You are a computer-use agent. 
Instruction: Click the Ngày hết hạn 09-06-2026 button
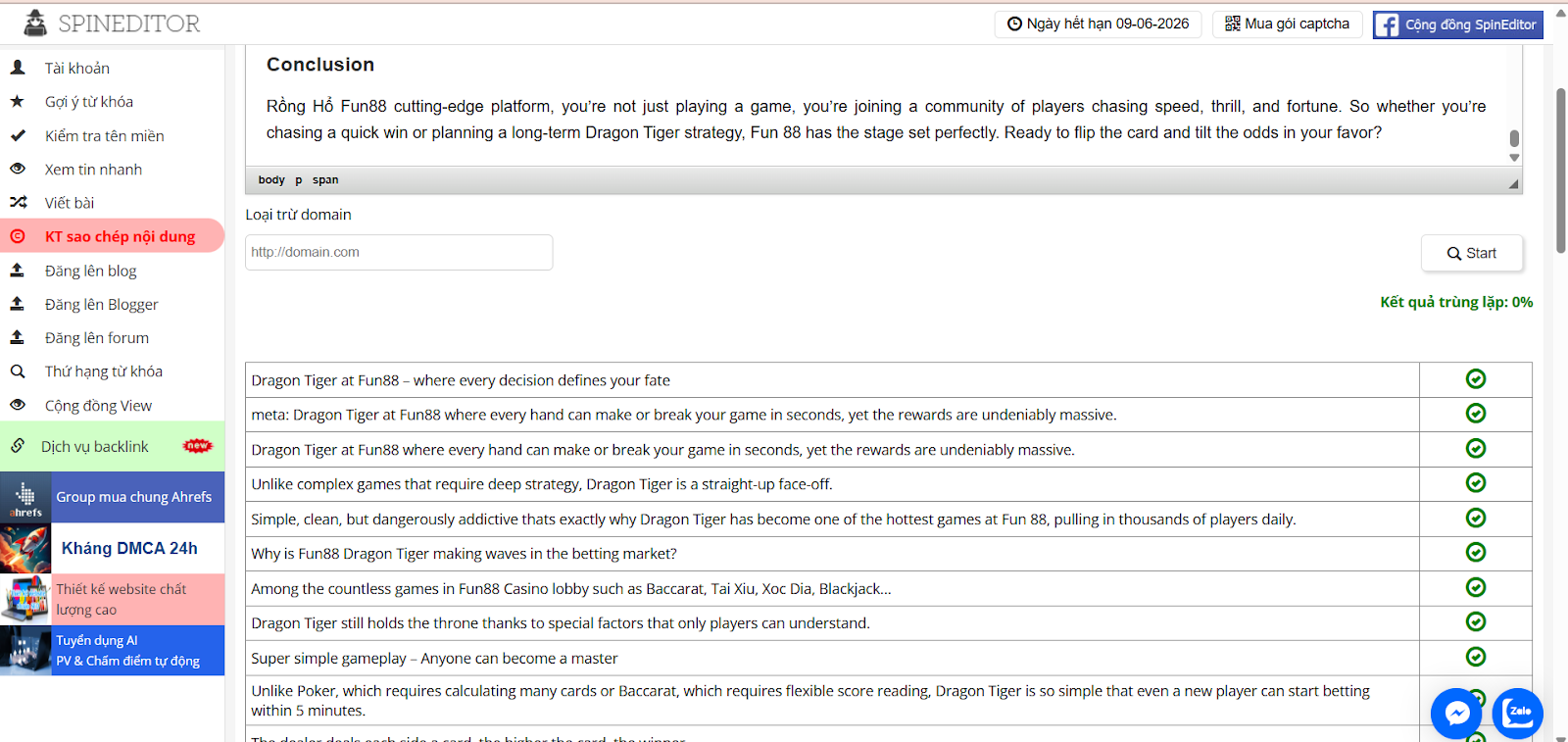point(1099,24)
